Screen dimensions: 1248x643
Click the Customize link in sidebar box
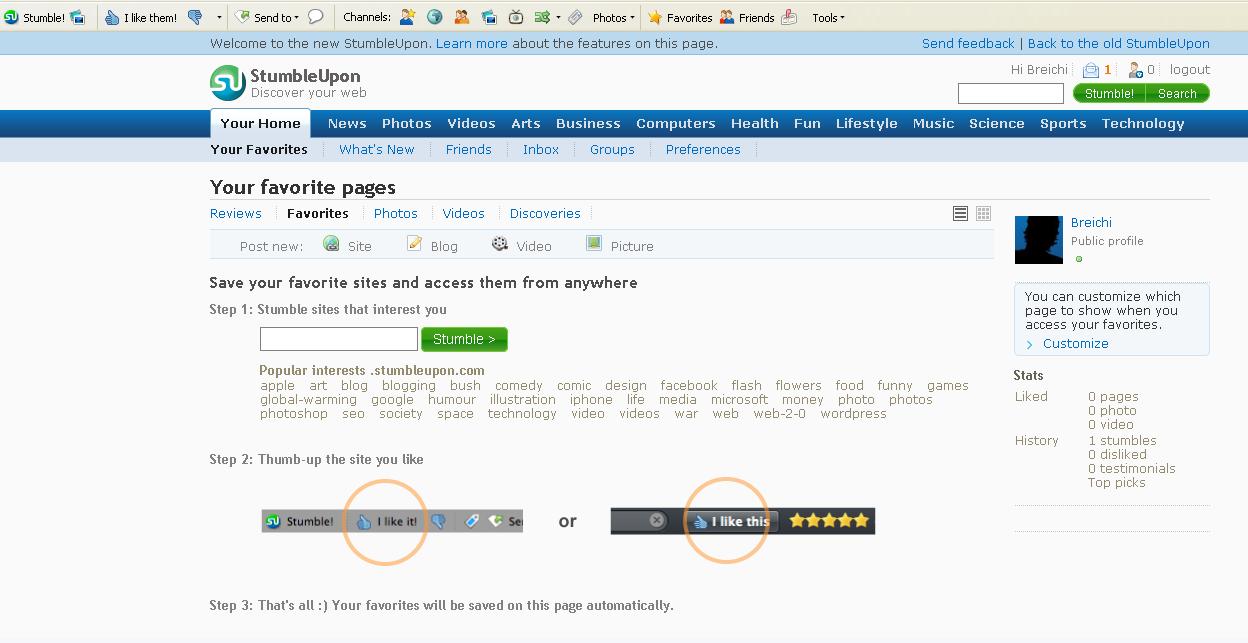point(1076,344)
